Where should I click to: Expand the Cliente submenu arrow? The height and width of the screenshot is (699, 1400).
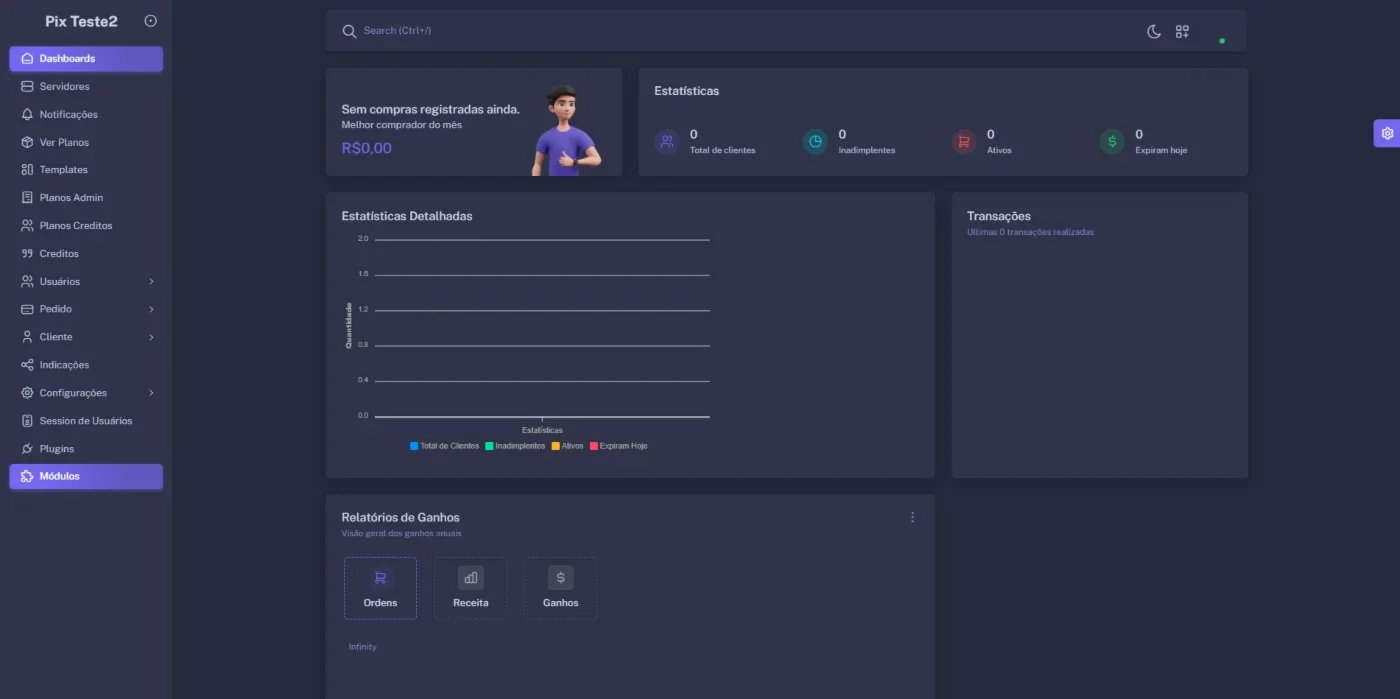151,337
